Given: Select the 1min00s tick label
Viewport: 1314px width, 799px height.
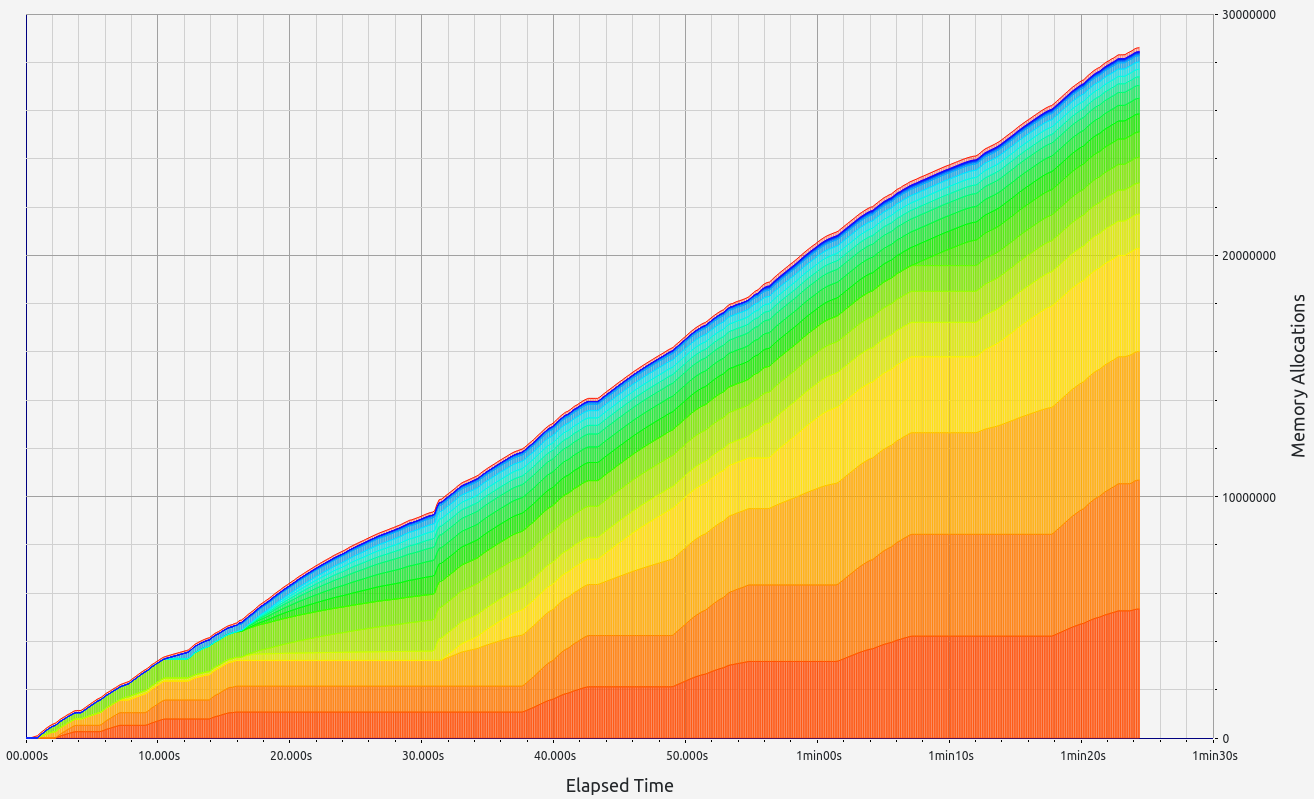Looking at the screenshot, I should [x=818, y=756].
